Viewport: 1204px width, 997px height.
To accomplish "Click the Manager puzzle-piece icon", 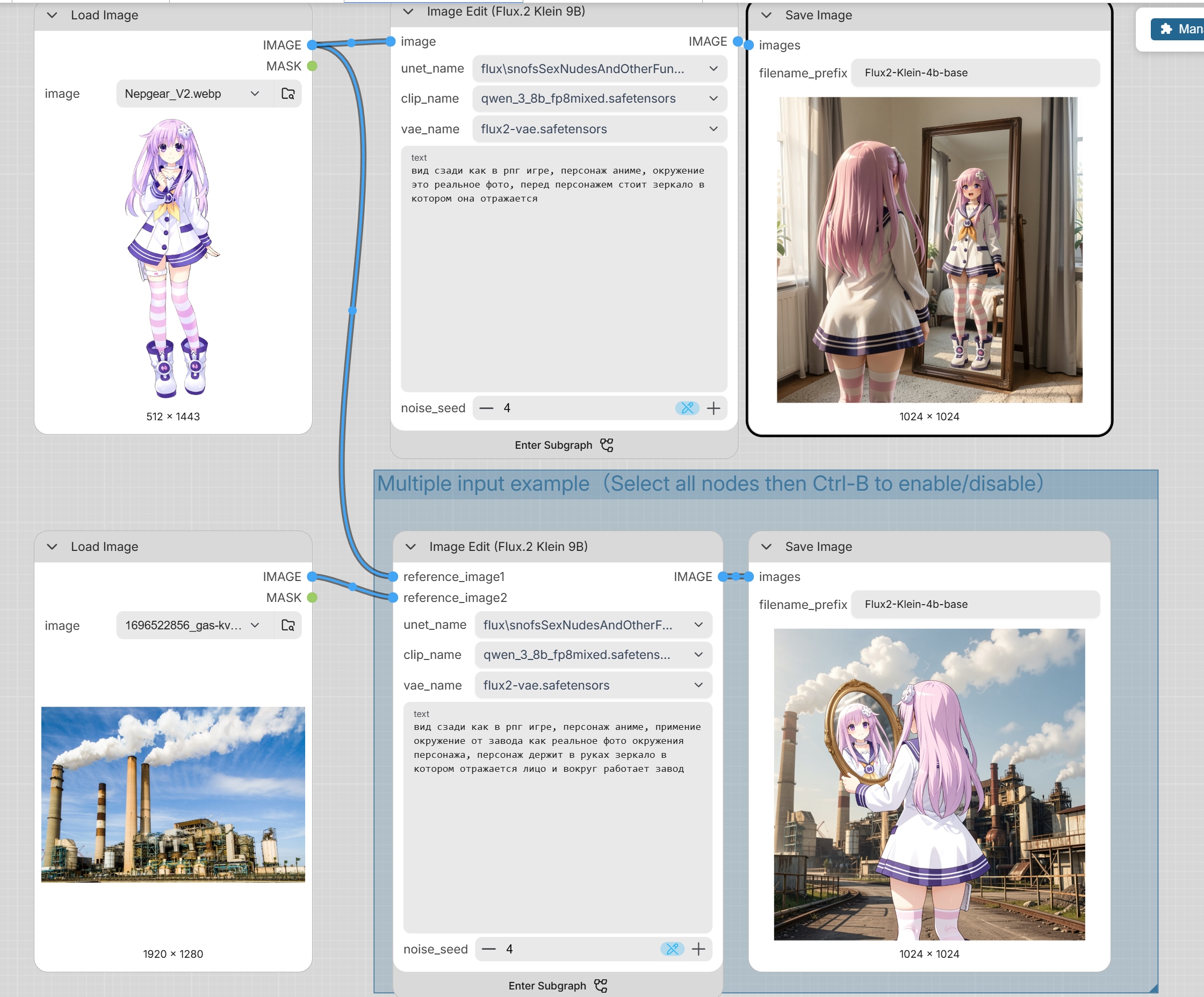I will (x=1166, y=28).
